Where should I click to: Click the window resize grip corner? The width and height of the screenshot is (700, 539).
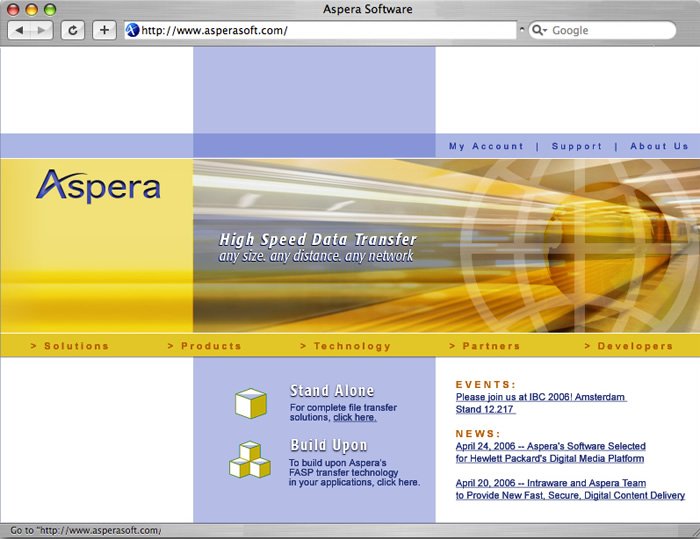694,531
